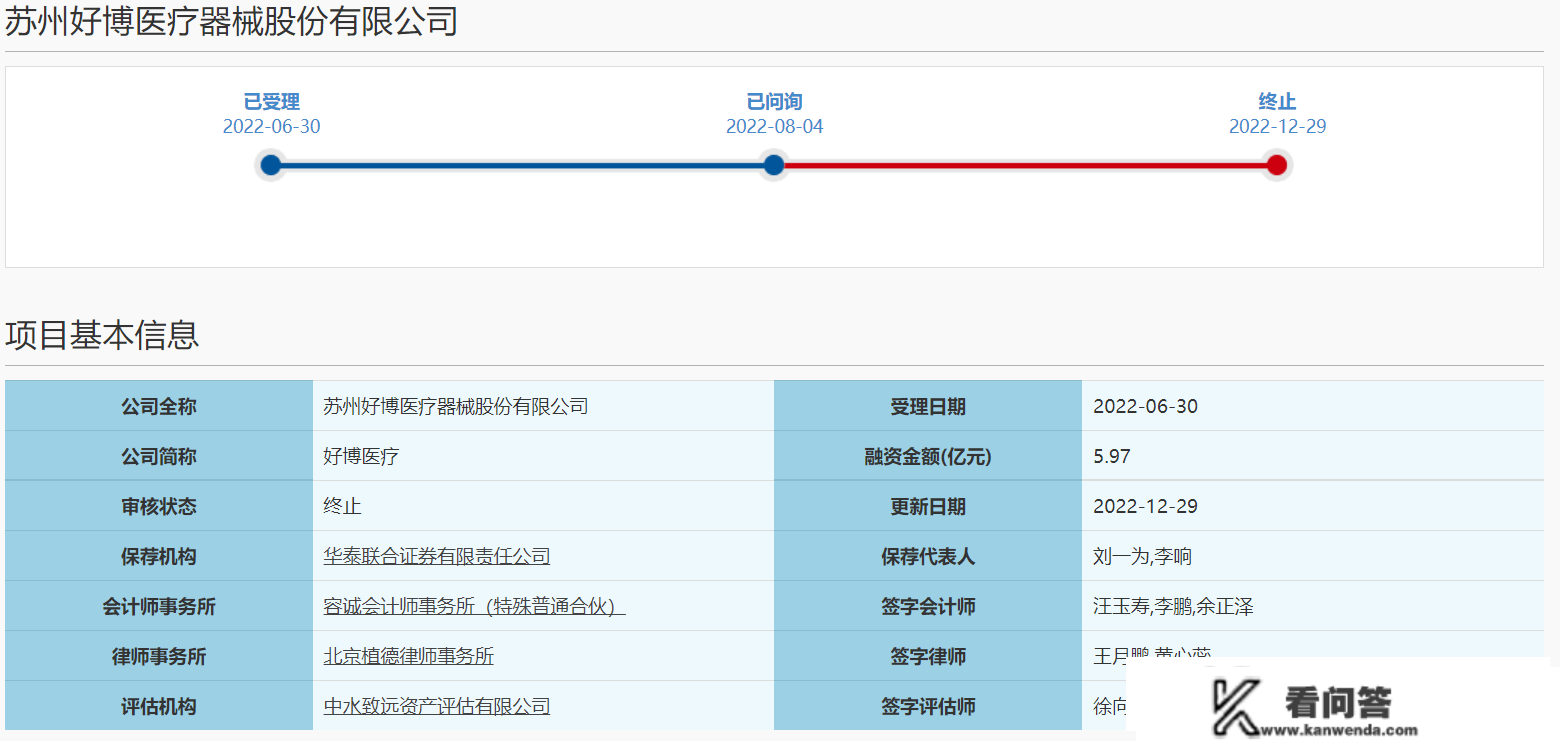The height and width of the screenshot is (741, 1560).
Task: Open the 北京植德律师事务所 link
Action: (x=408, y=656)
